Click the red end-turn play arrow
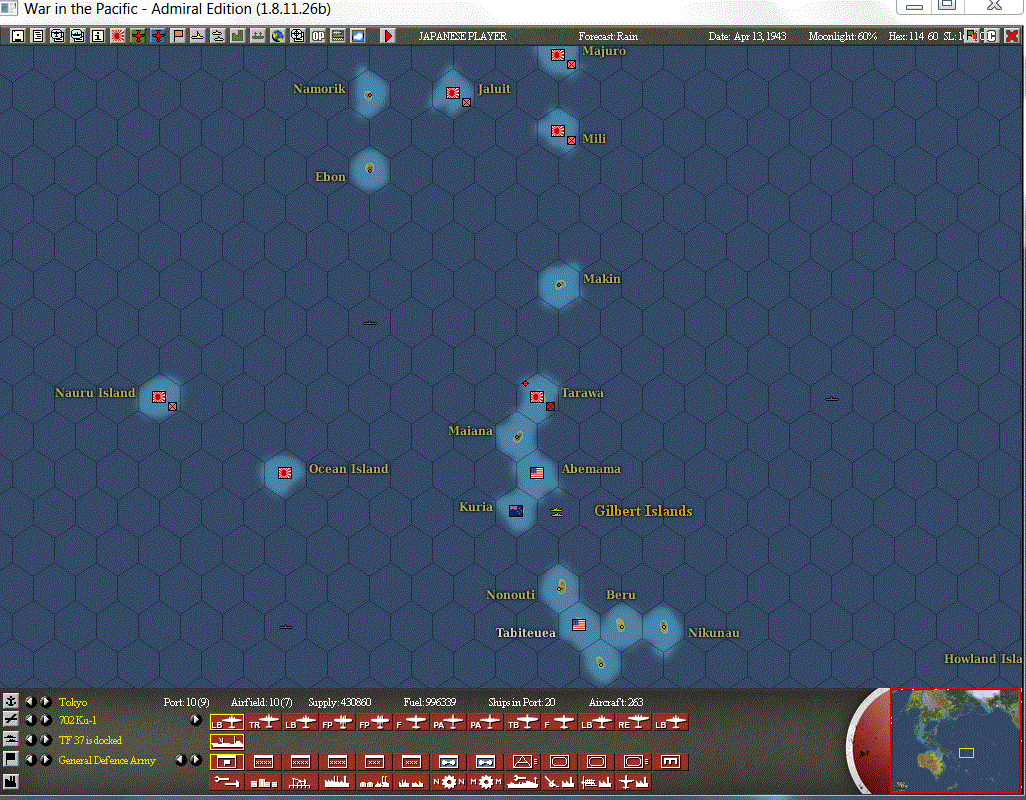1026x800 pixels. coord(388,36)
